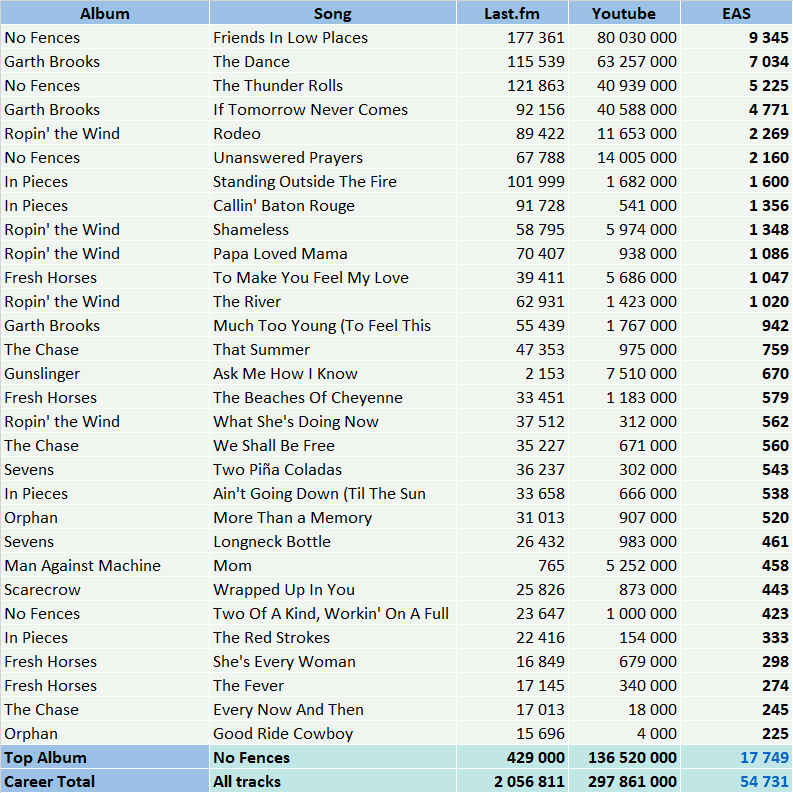This screenshot has height=793, width=793.
Task: Click Wrapped Up In You cell
Action: [333, 590]
